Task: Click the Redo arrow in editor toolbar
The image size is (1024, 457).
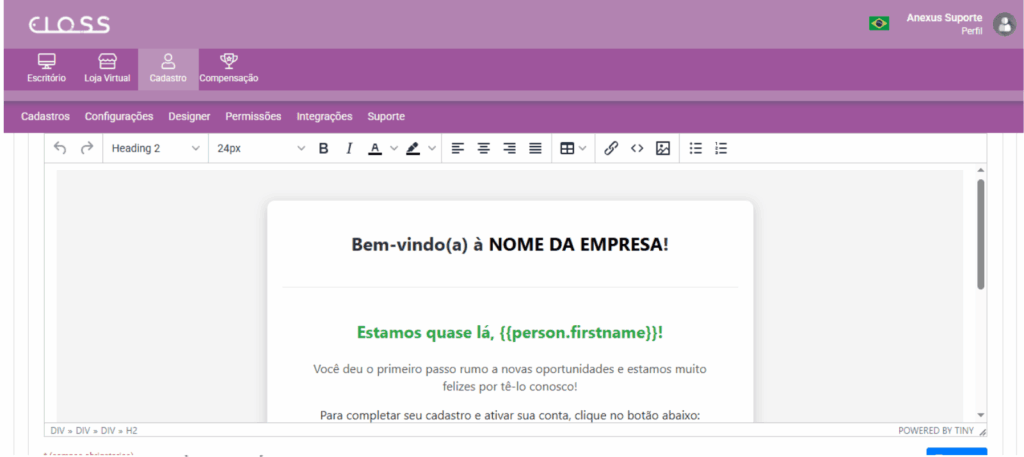Action: [87, 148]
